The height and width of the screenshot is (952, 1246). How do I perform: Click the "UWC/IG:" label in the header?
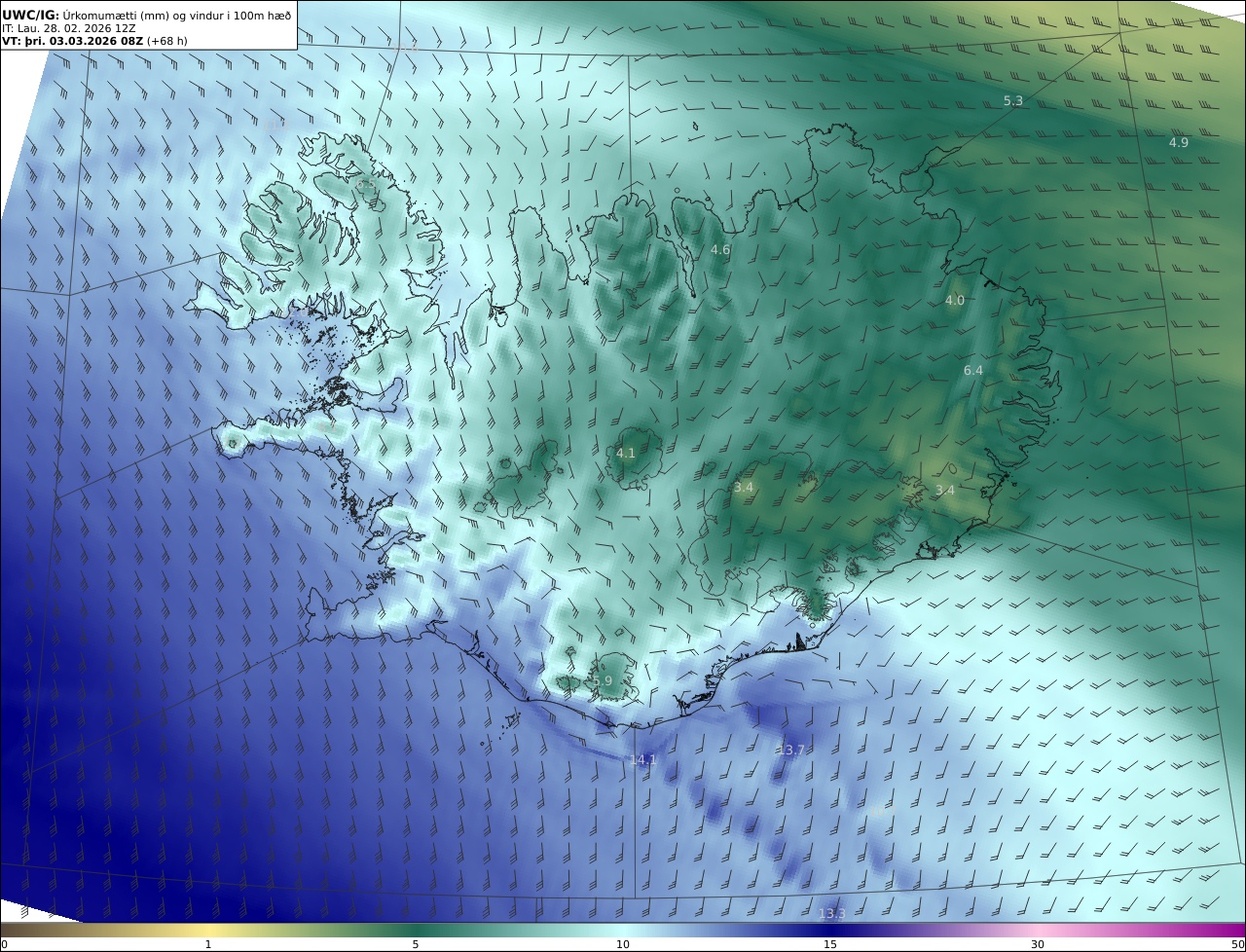[30, 15]
